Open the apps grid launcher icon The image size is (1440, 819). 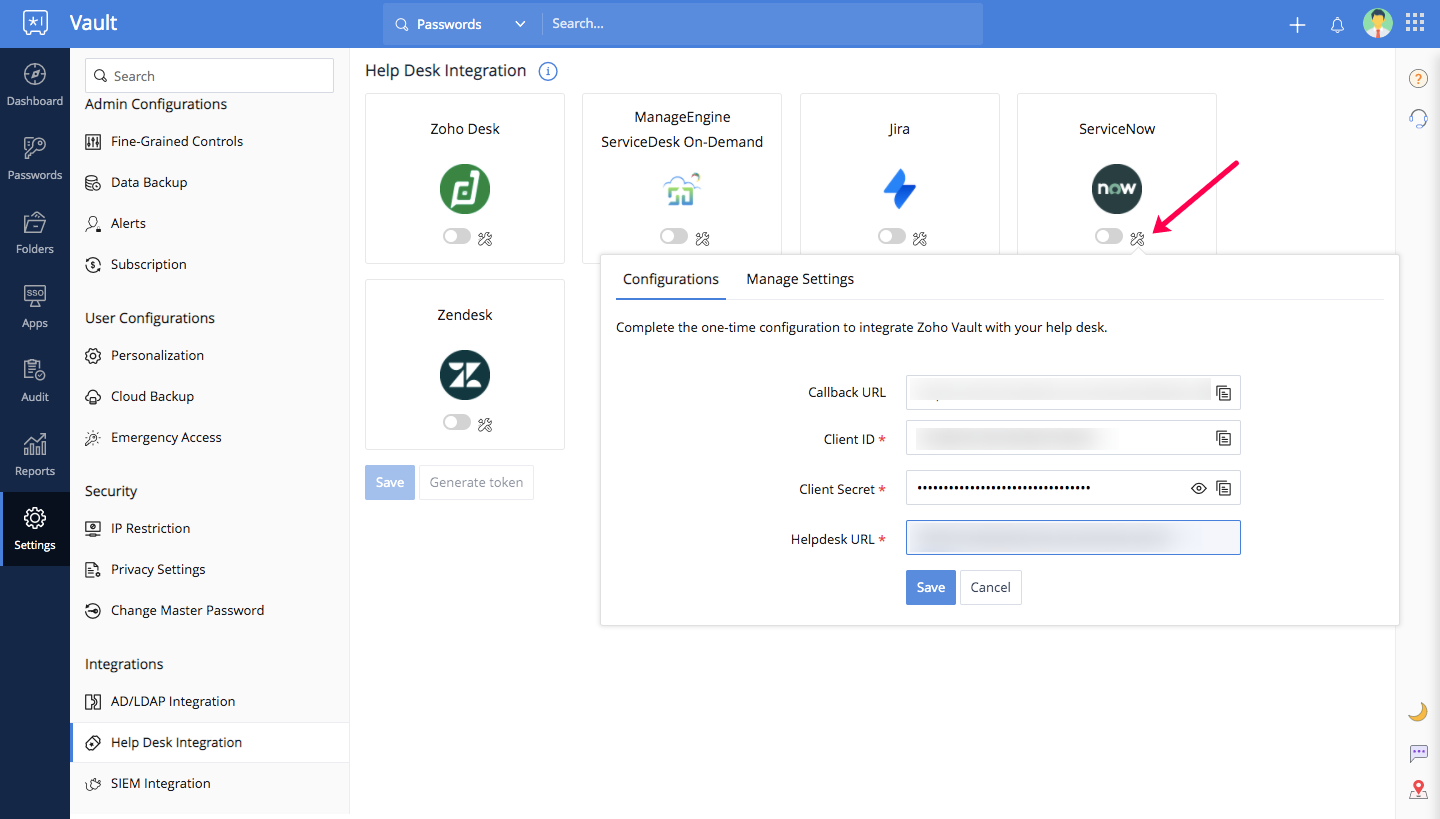[1415, 23]
